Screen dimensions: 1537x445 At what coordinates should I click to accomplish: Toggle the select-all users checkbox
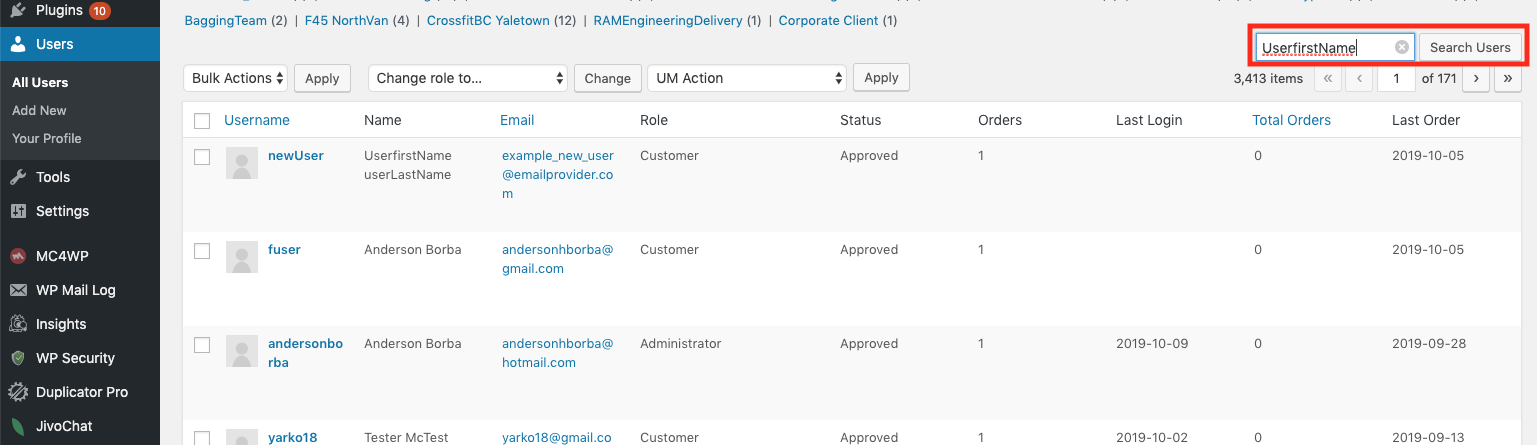(202, 121)
